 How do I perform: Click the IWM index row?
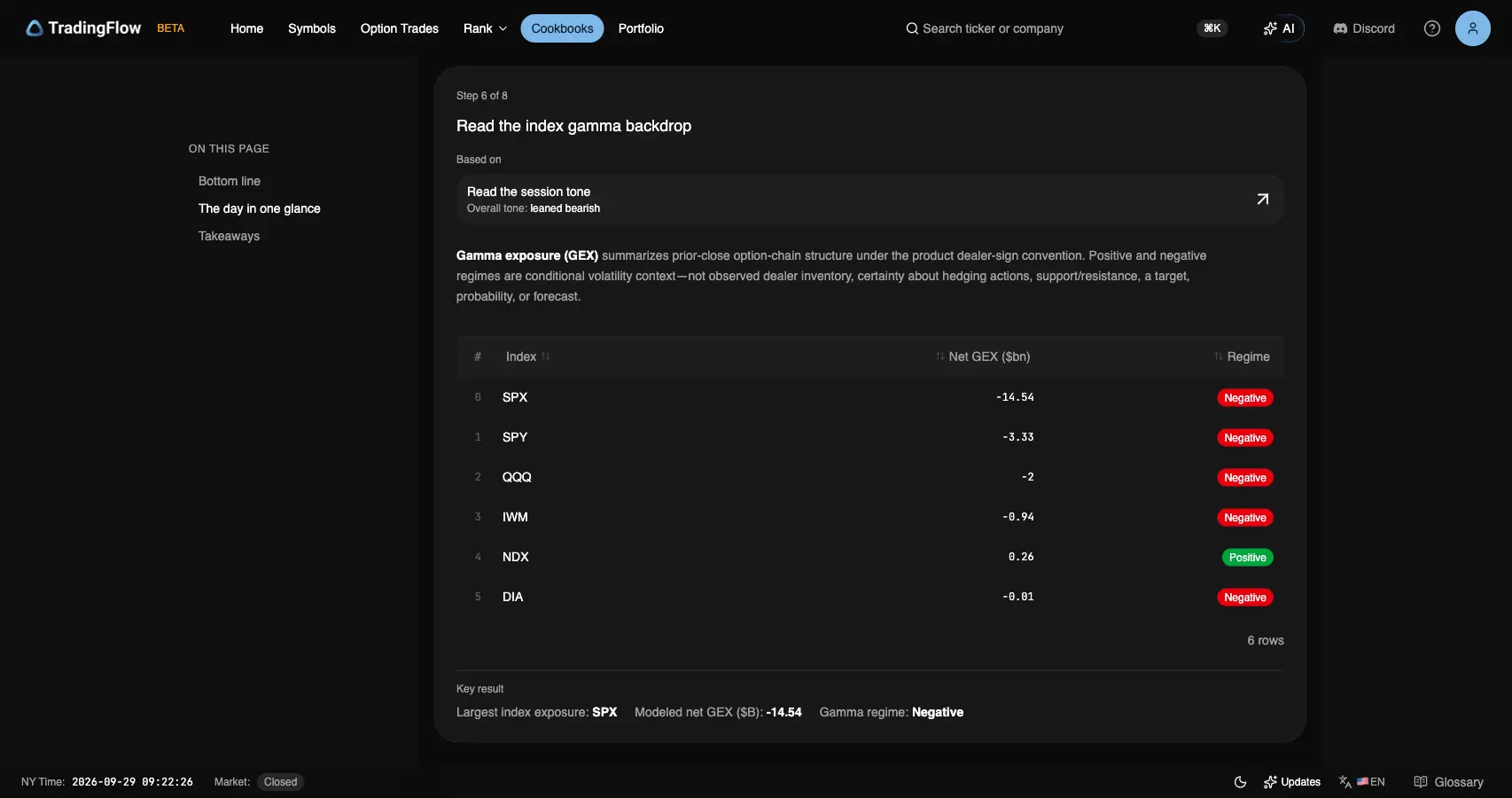pos(869,517)
